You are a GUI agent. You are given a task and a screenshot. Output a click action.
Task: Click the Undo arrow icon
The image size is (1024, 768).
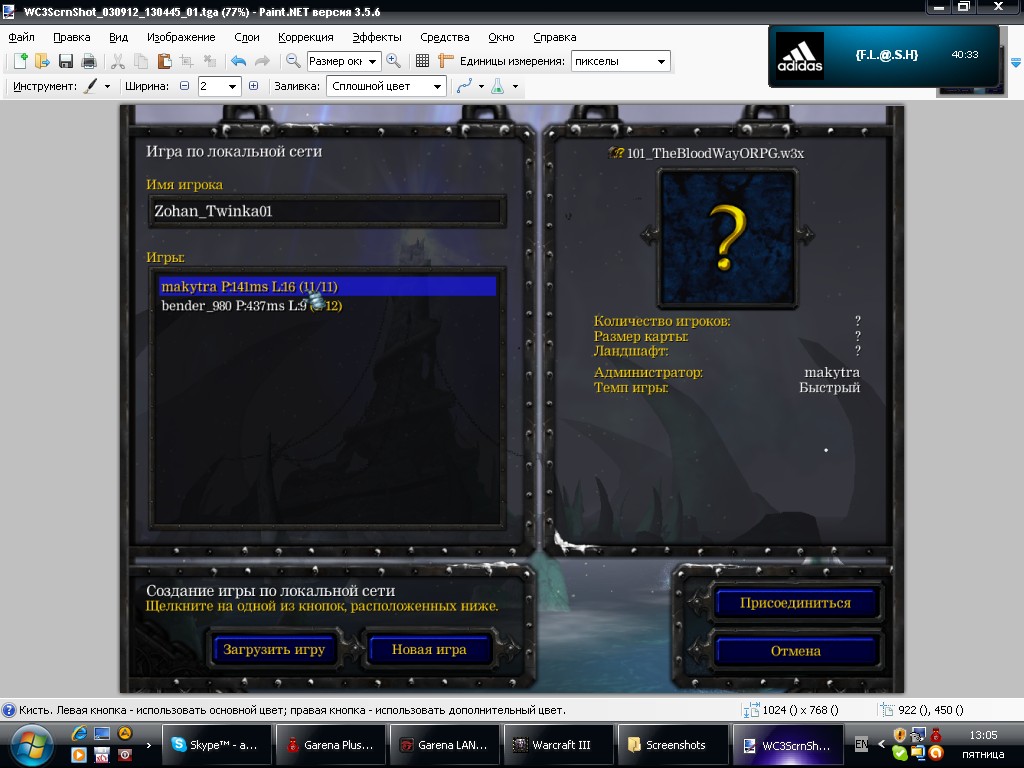238,61
